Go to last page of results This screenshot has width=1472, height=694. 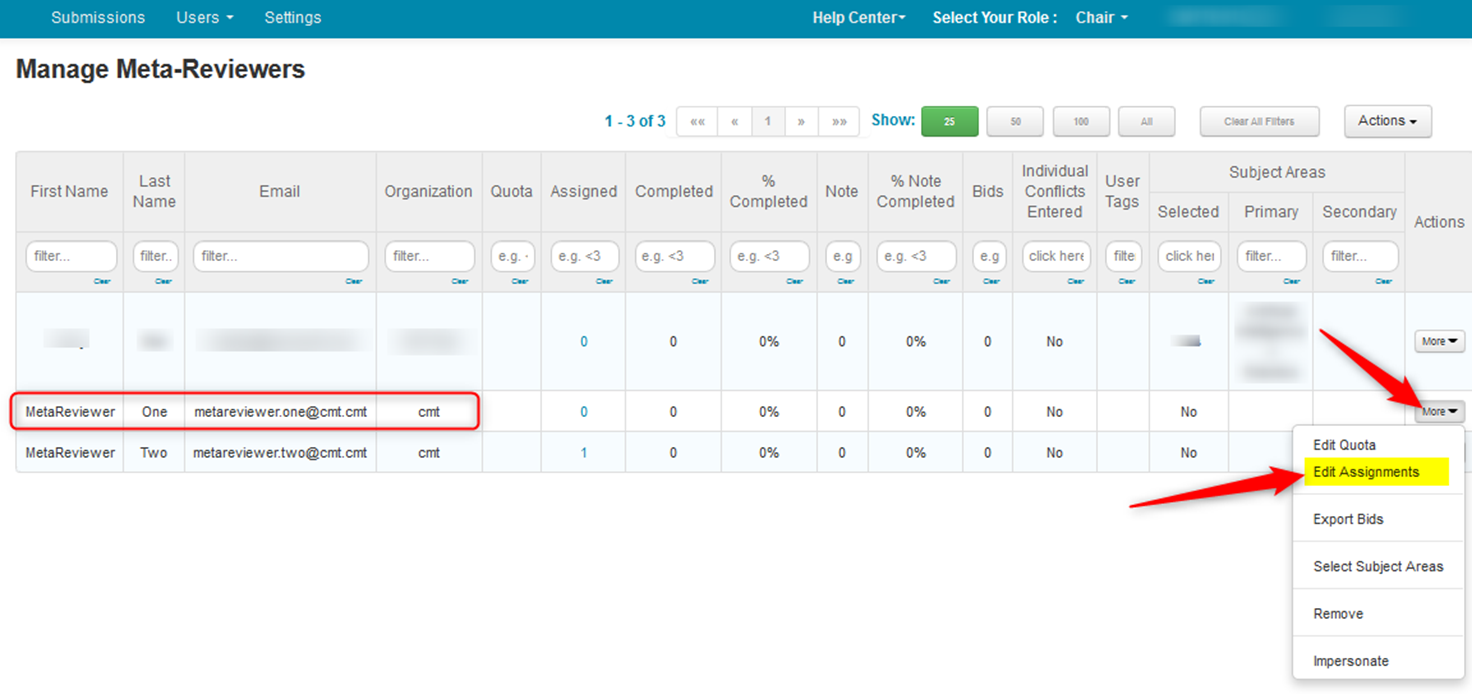click(839, 121)
